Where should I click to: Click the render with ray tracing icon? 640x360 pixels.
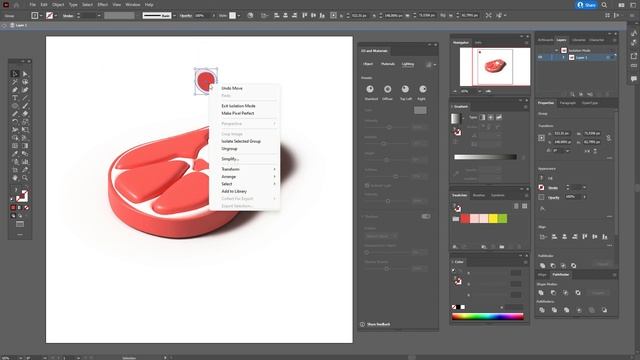point(428,64)
